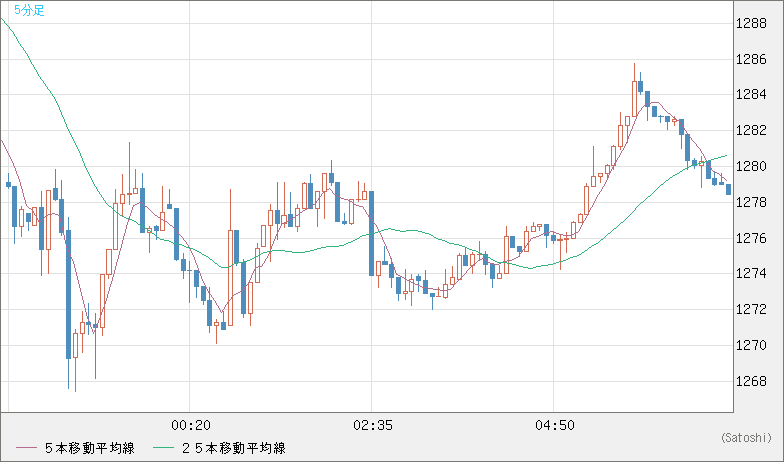
Task: Select the 1272 price axis label
Action: pos(751,309)
